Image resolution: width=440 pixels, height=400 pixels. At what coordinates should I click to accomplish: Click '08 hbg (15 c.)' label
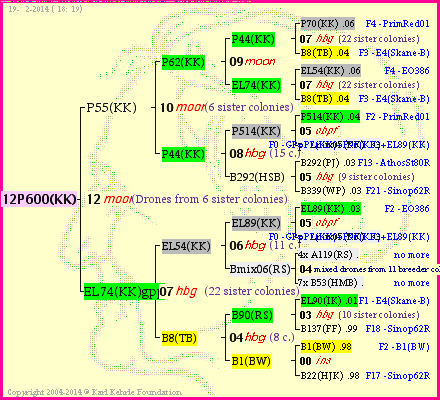pyautogui.click(x=265, y=154)
